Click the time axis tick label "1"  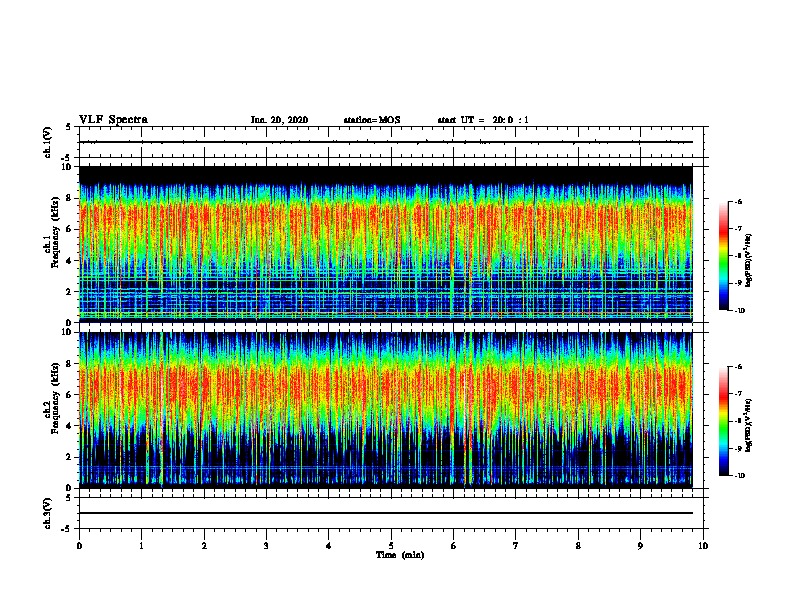141,546
